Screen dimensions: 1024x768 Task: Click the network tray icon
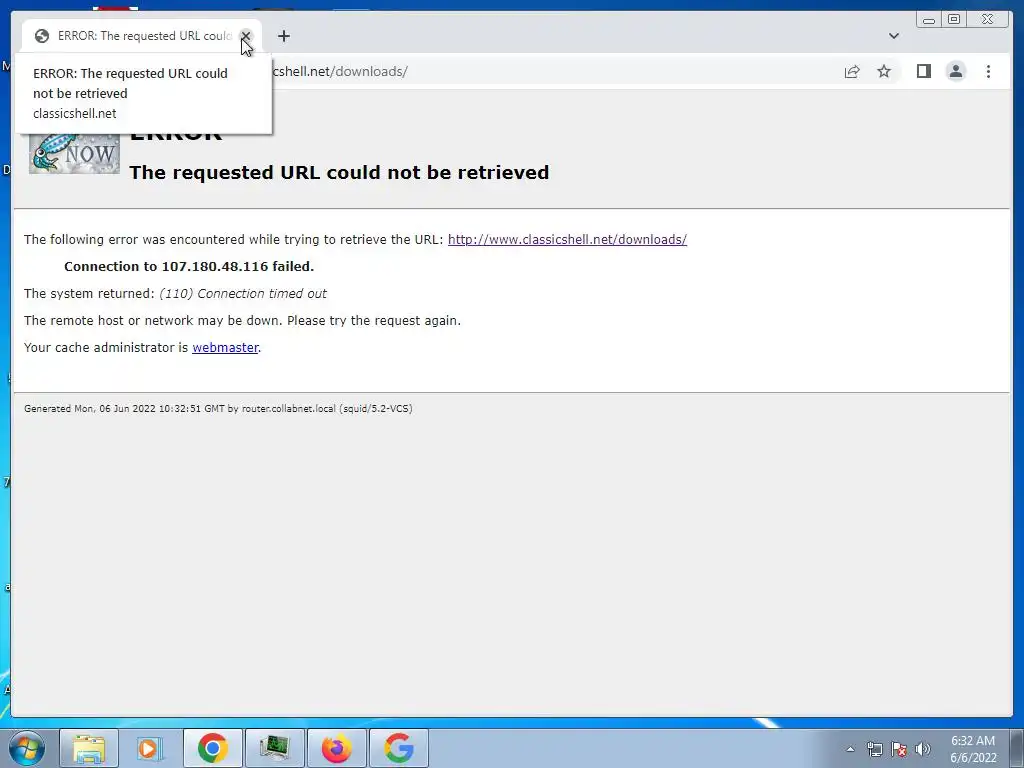coord(874,749)
